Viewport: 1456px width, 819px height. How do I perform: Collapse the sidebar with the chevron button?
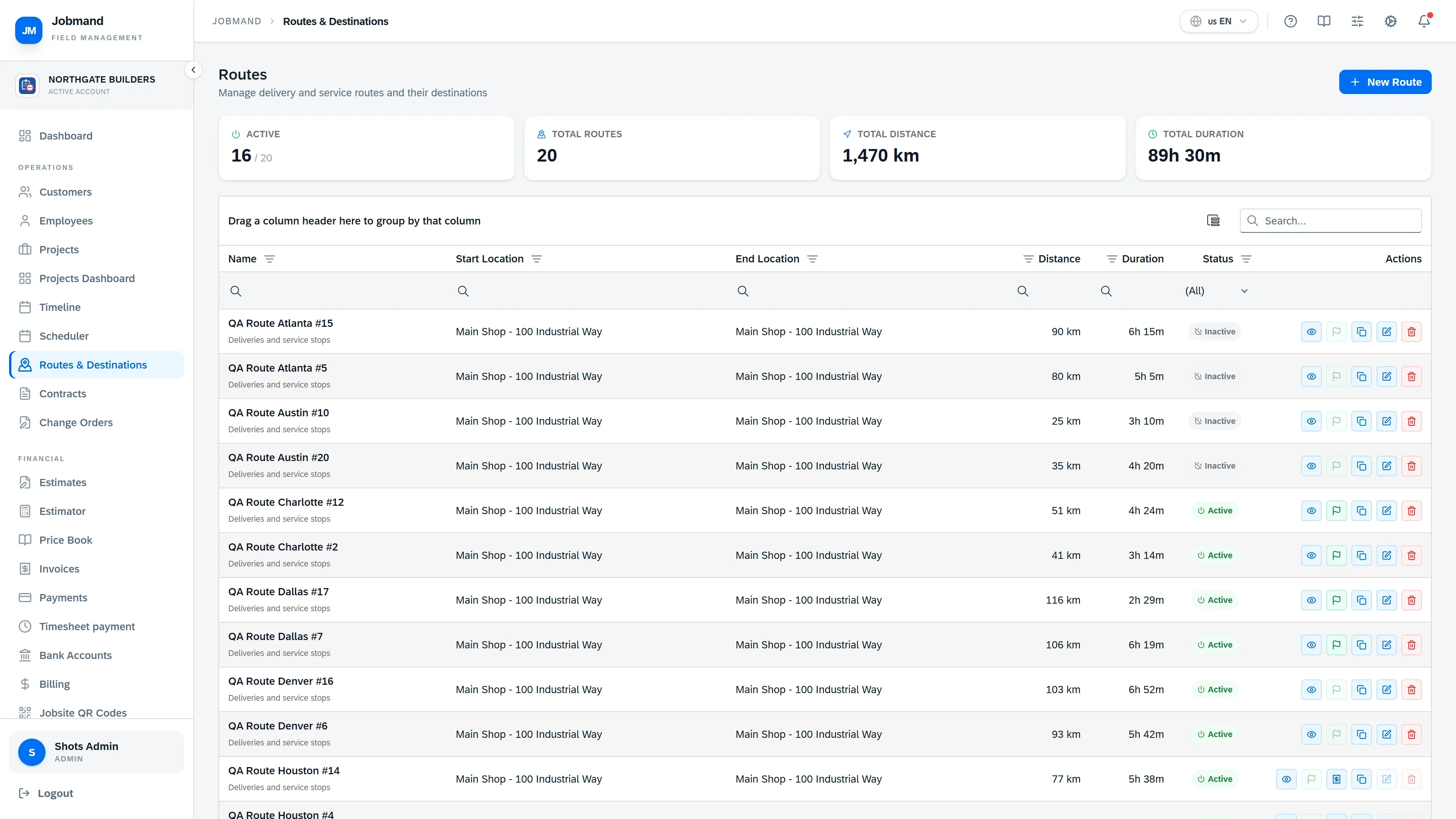click(193, 70)
